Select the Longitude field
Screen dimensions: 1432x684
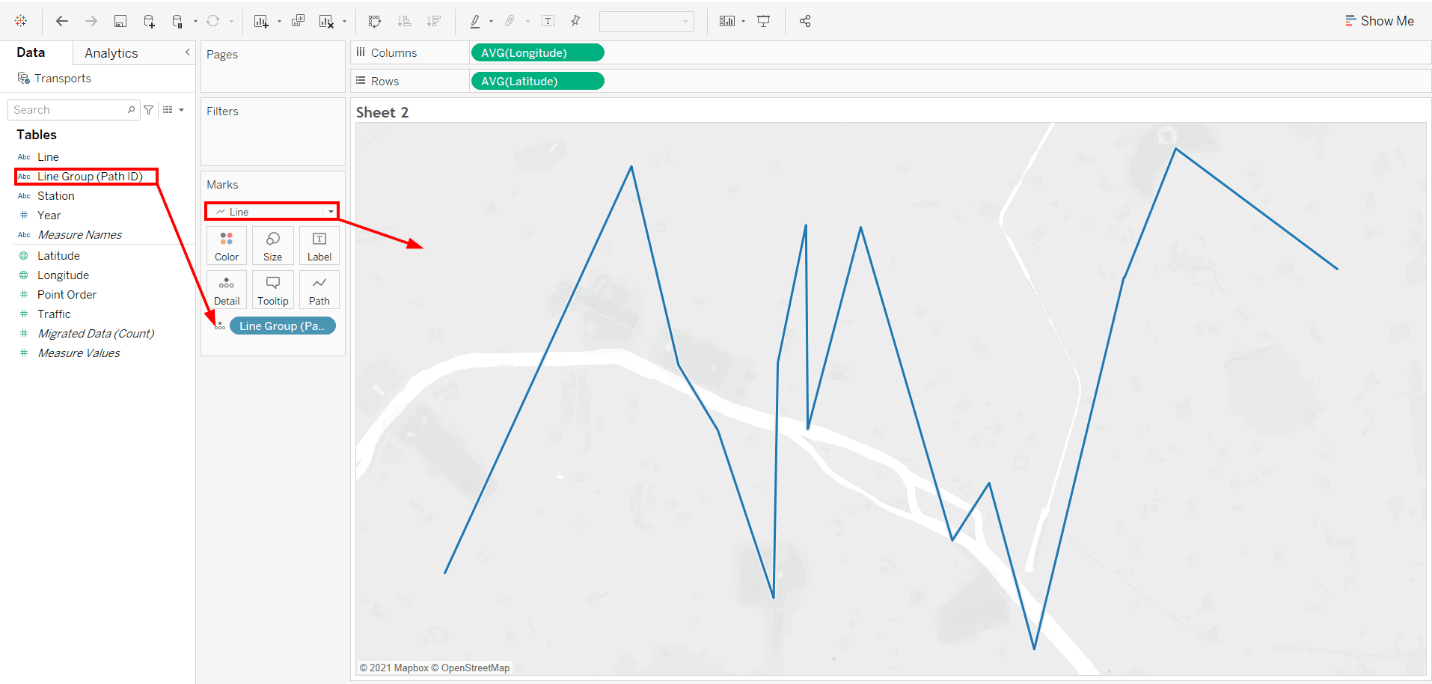[63, 275]
